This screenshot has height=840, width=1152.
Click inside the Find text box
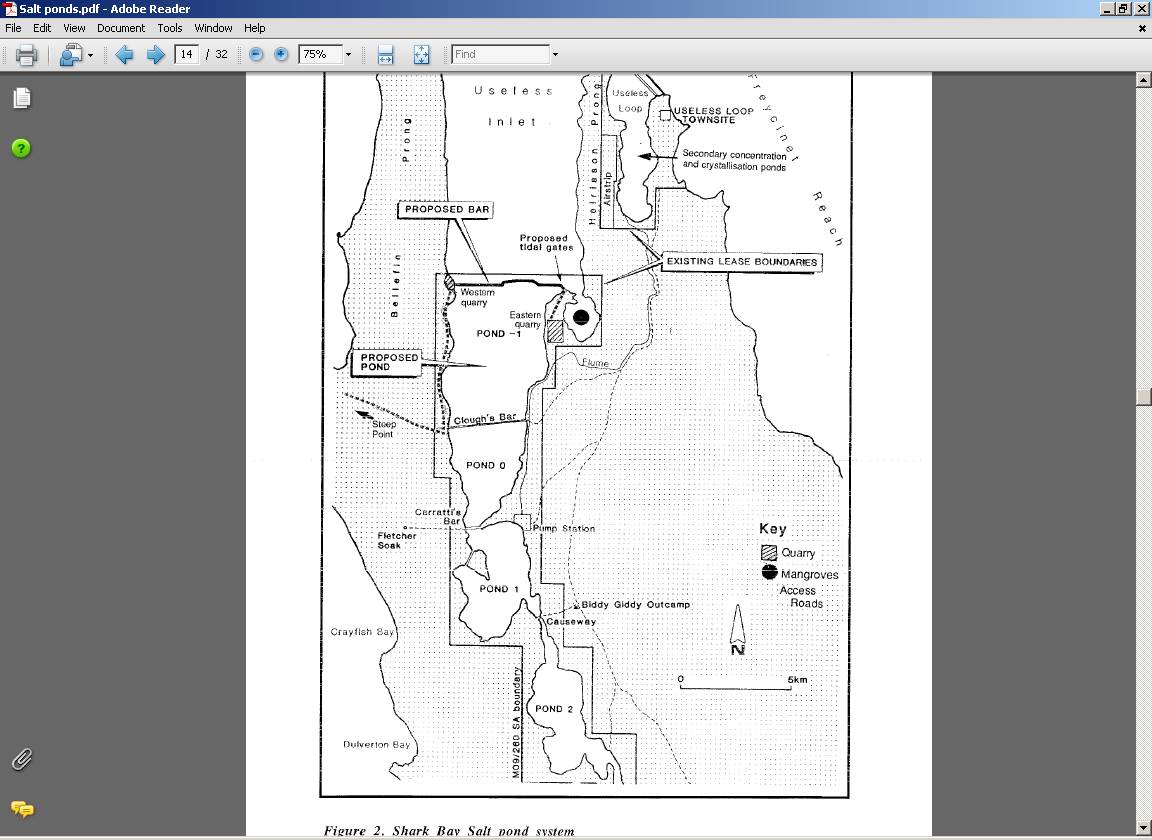[x=500, y=55]
